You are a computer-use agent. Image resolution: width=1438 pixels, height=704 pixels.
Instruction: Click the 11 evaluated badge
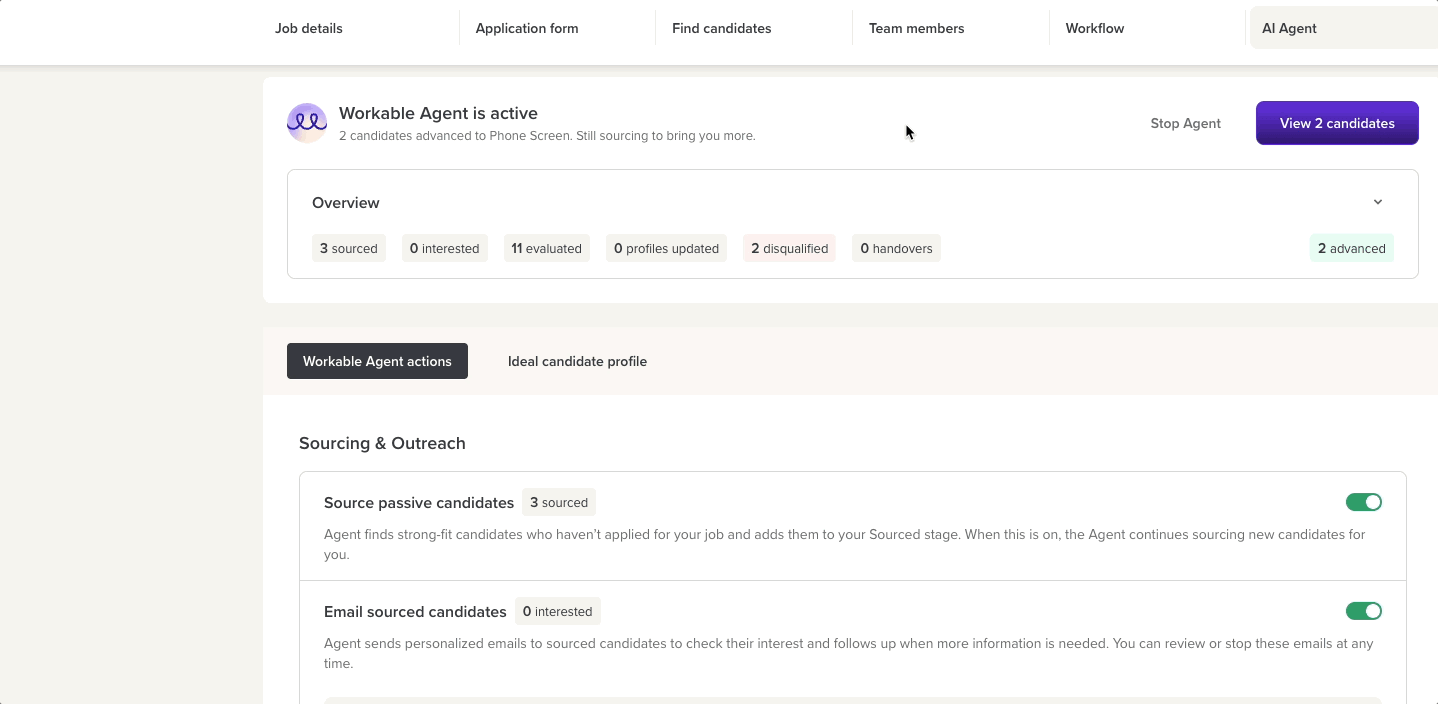pos(546,248)
